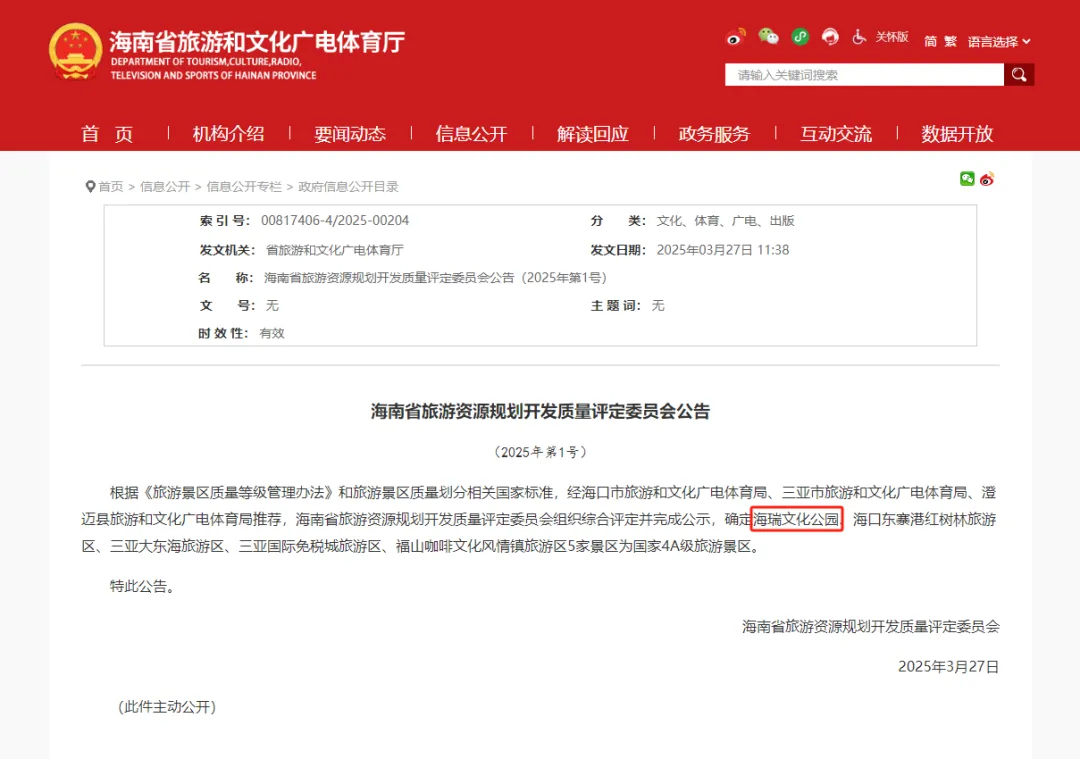The image size is (1080, 759).
Task: Open the 政务服务 navigation item
Action: 714,134
